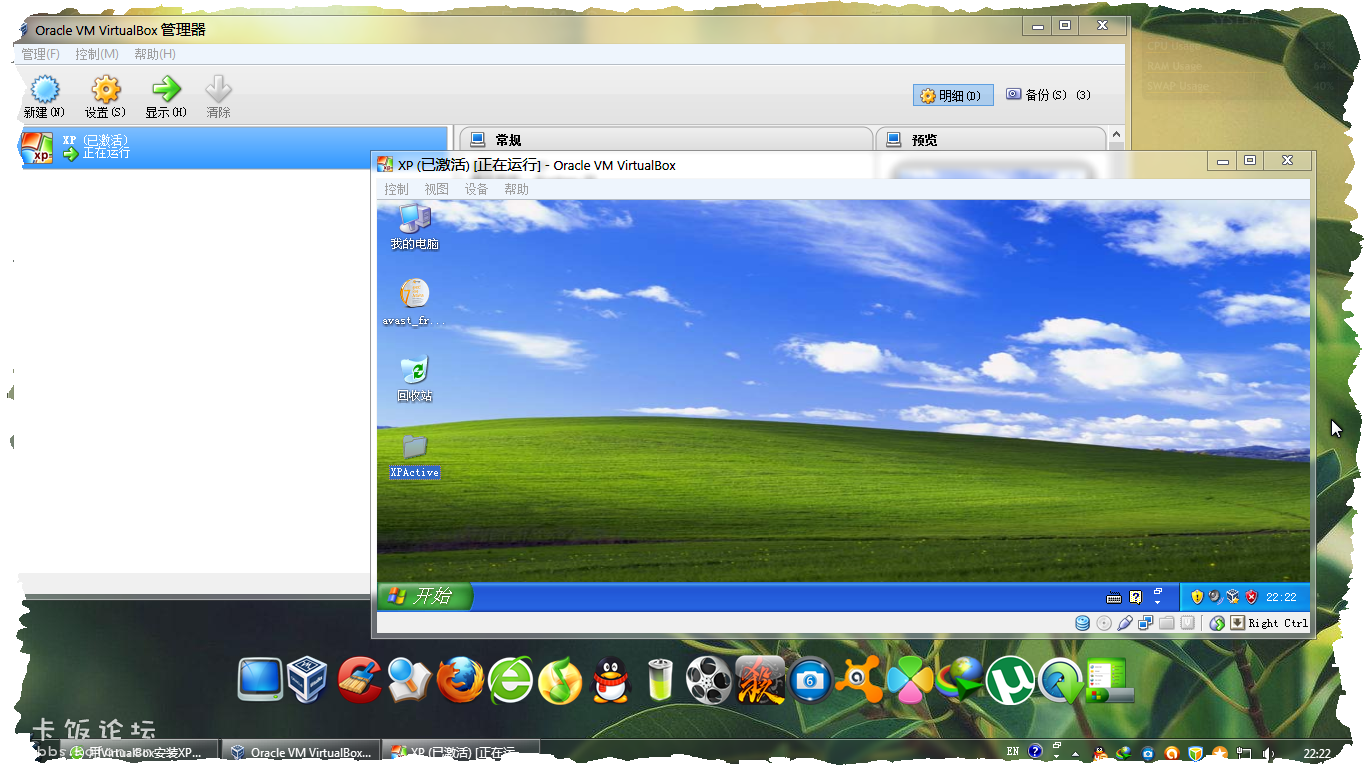Select the XP (已激活) VM in the list
The width and height of the screenshot is (1366, 768).
(x=233, y=147)
